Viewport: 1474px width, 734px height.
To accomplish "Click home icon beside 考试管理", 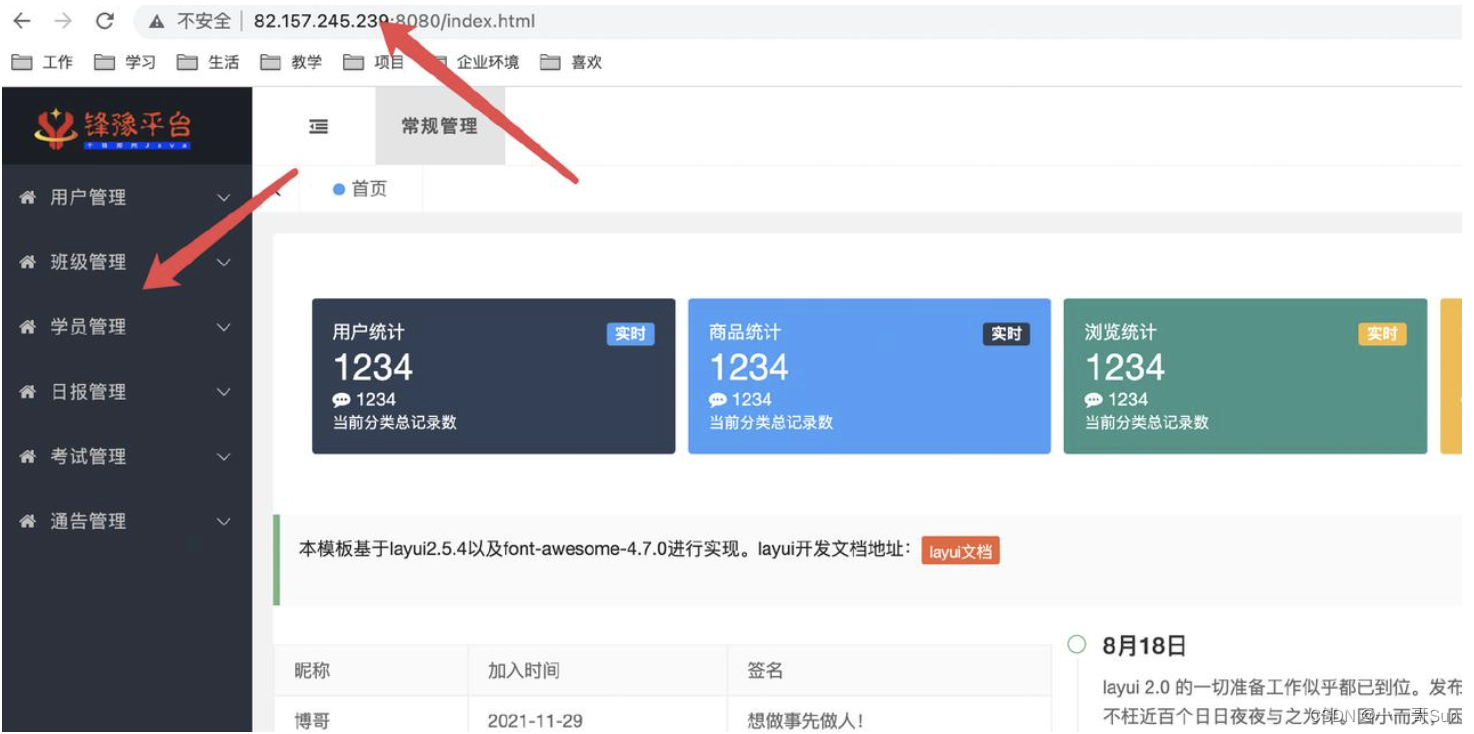I will [28, 456].
